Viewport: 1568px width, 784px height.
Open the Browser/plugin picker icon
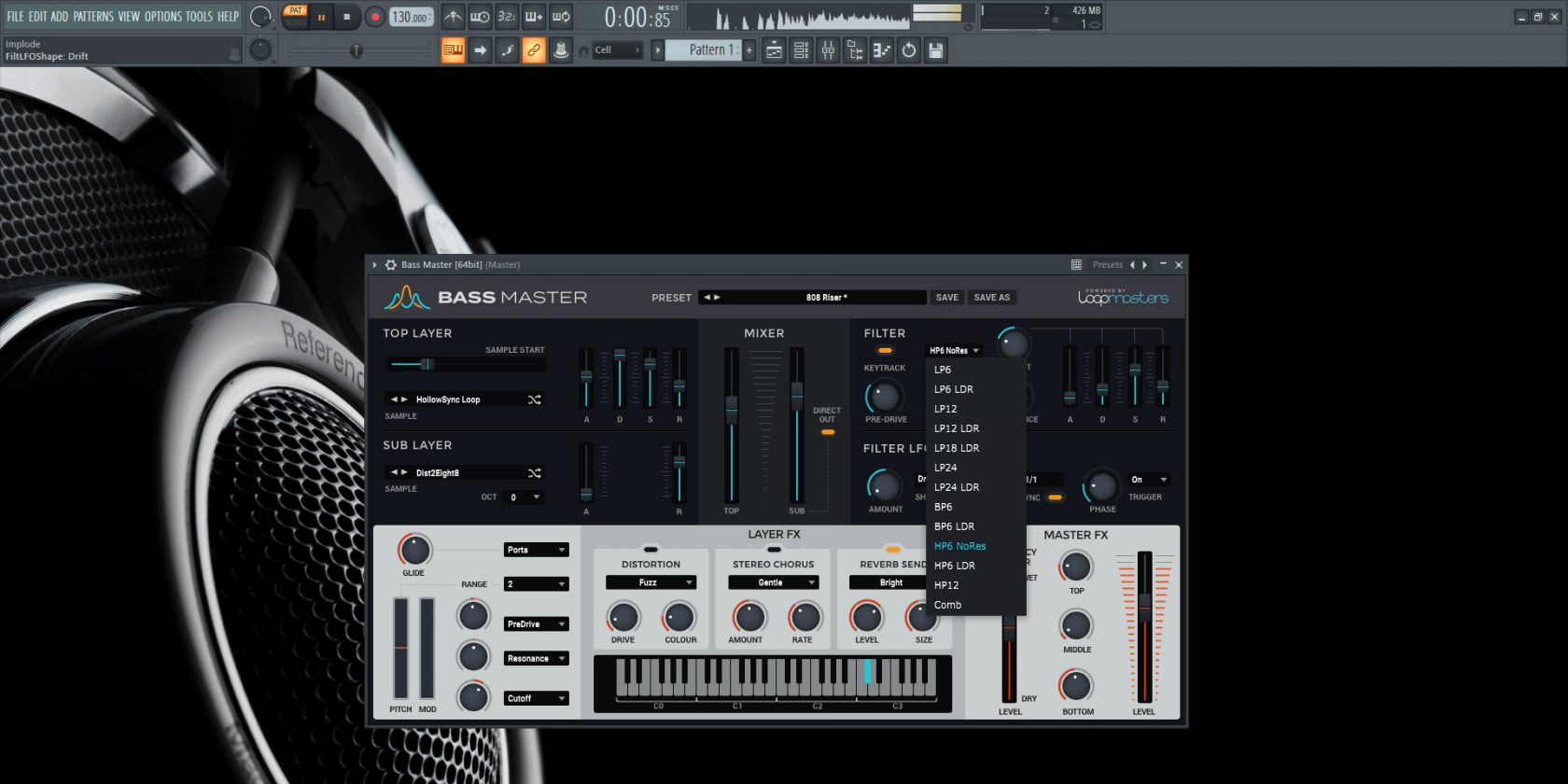click(855, 50)
